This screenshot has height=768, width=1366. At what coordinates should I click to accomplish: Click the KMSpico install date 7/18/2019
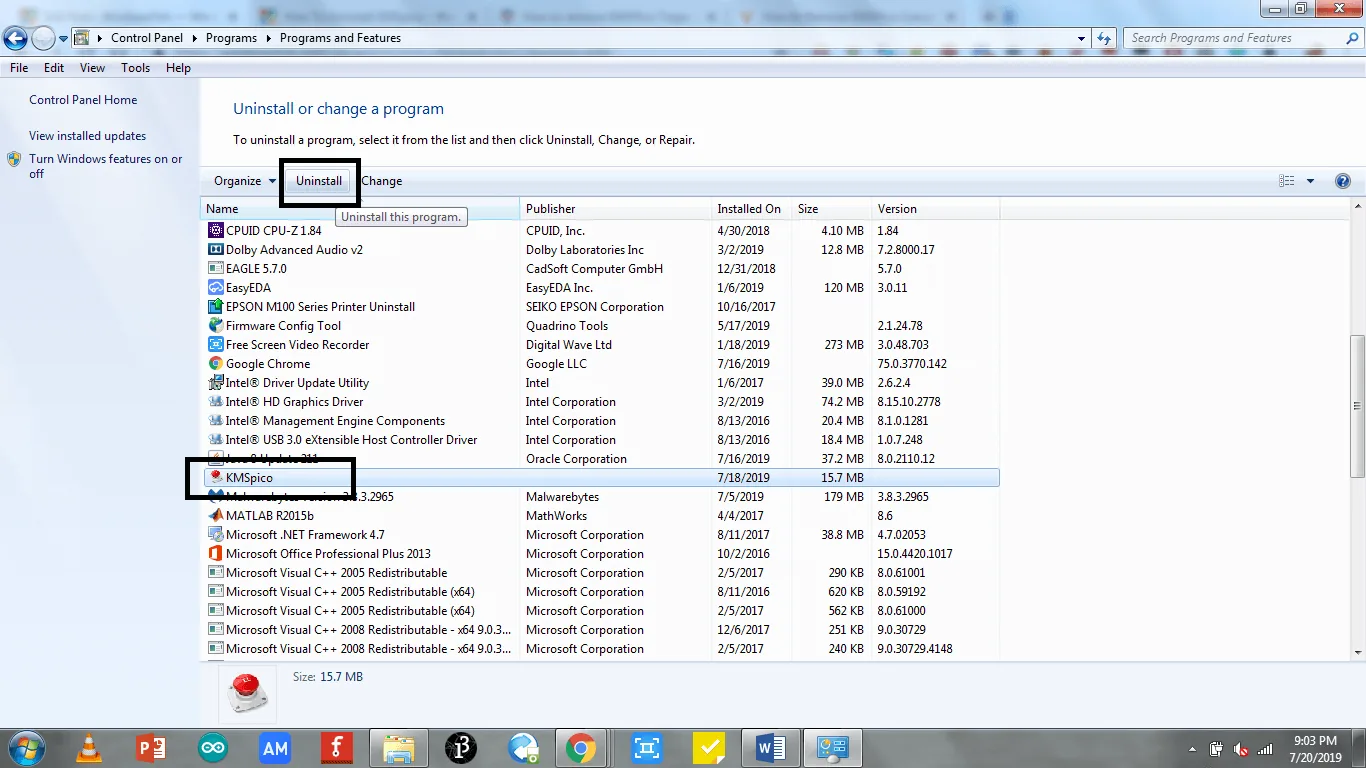tap(743, 478)
